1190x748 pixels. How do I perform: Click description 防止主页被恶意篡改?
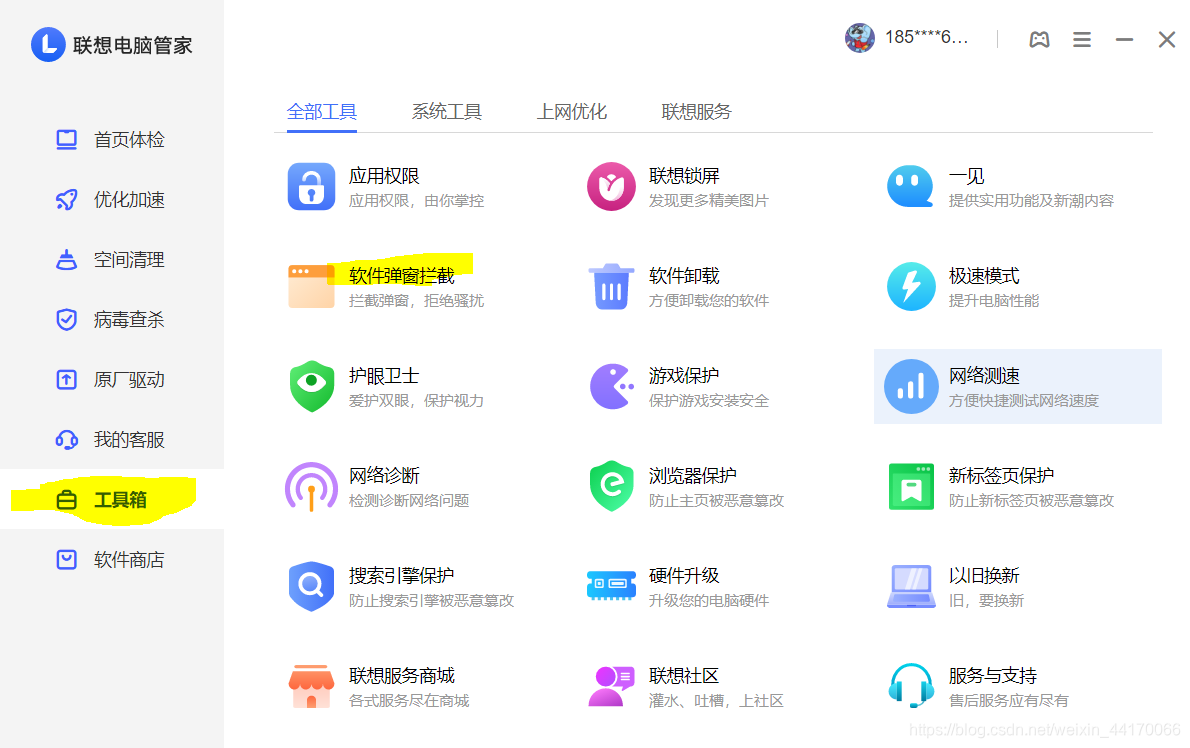pos(716,501)
